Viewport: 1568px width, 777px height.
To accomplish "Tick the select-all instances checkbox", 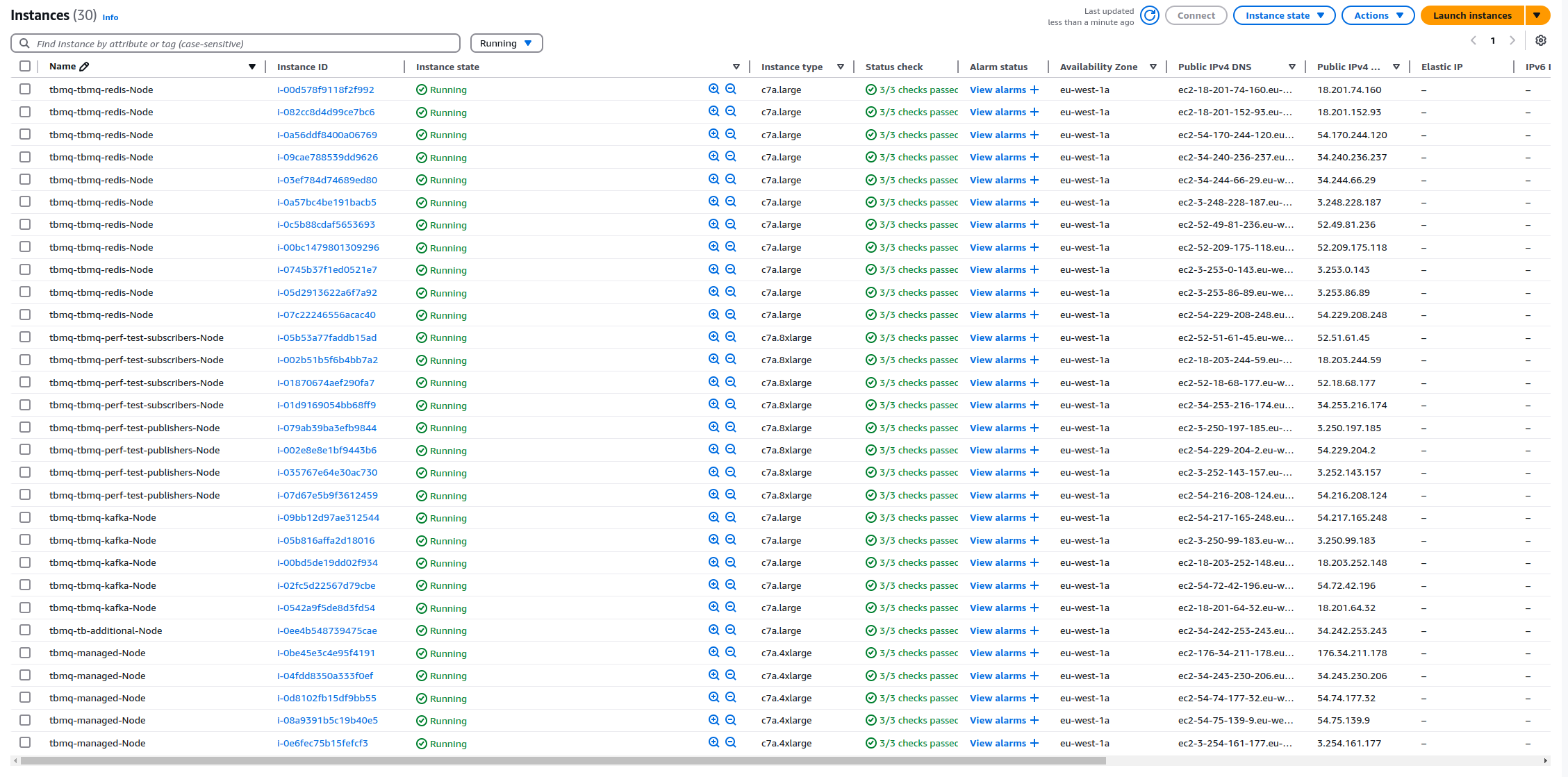I will pyautogui.click(x=25, y=66).
